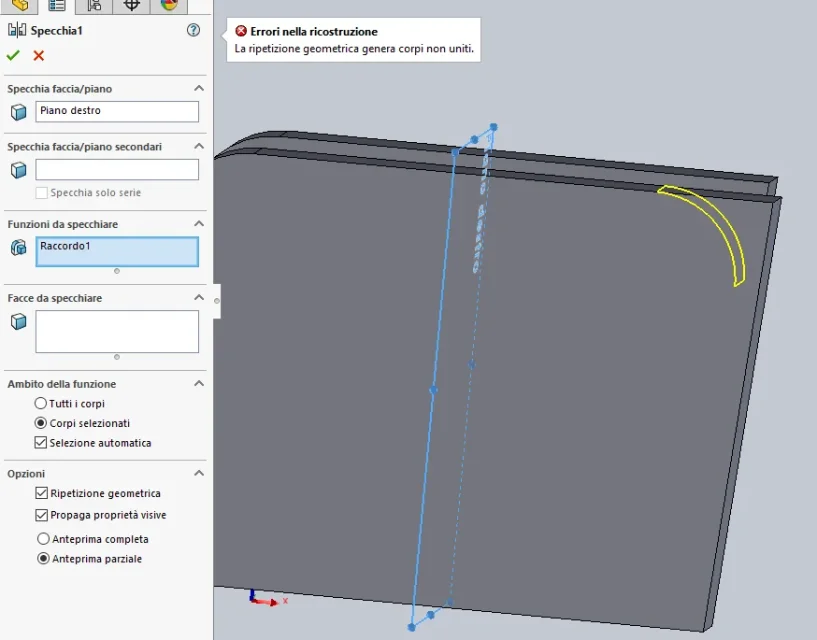Screen dimensions: 817x640
Task: Collapse Specchia faccia/piano section
Action: [199, 89]
